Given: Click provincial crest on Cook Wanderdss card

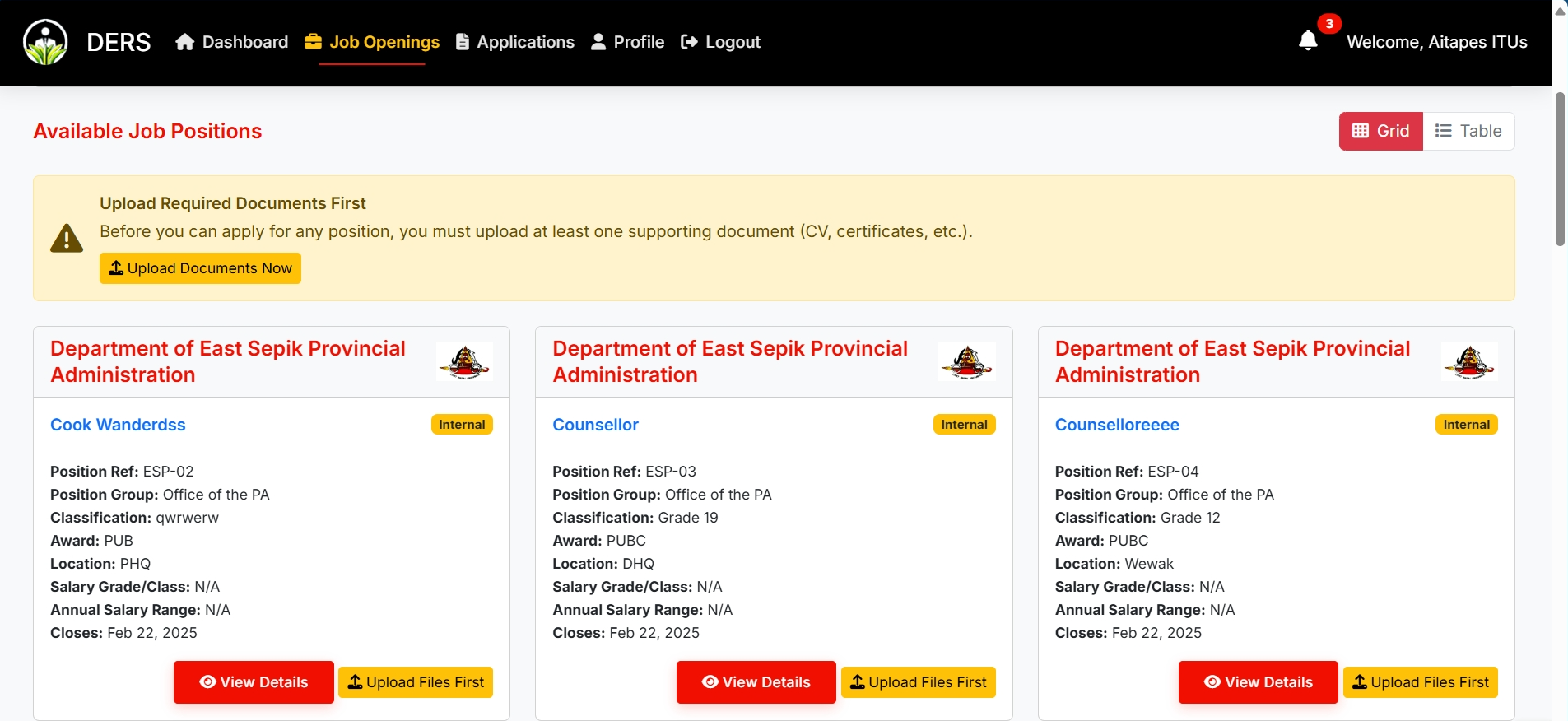Looking at the screenshot, I should coord(464,361).
